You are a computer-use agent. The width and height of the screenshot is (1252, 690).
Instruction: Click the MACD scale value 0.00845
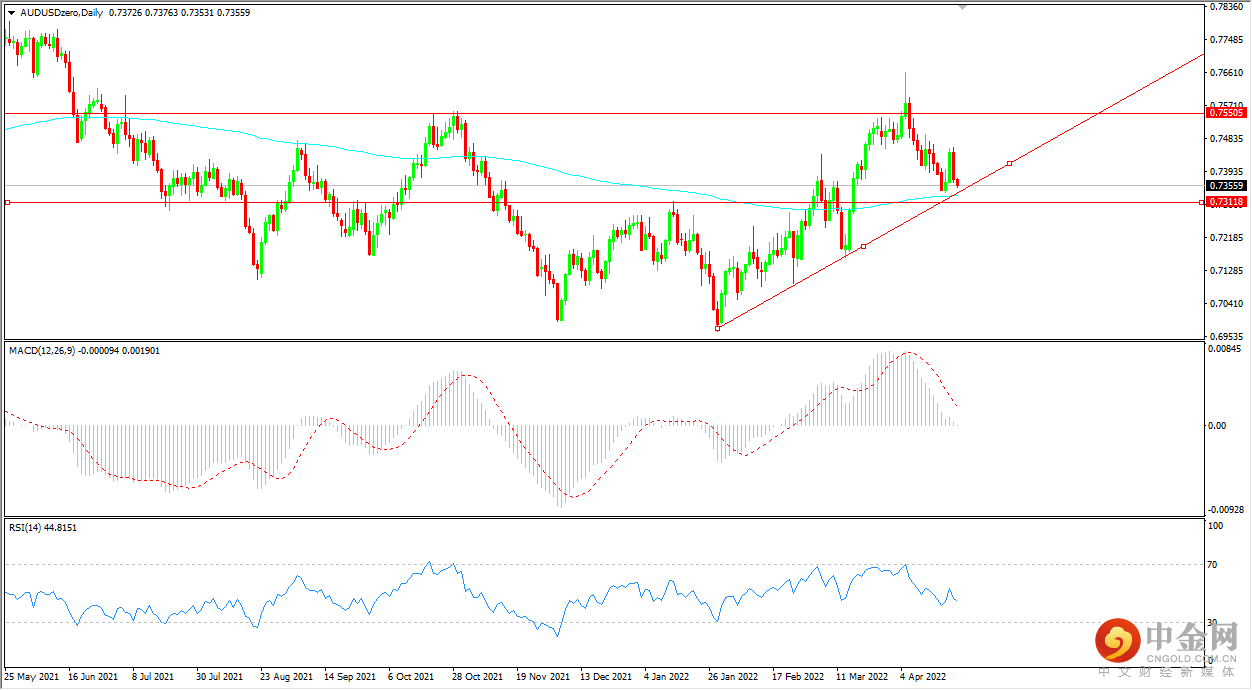[x=1226, y=349]
